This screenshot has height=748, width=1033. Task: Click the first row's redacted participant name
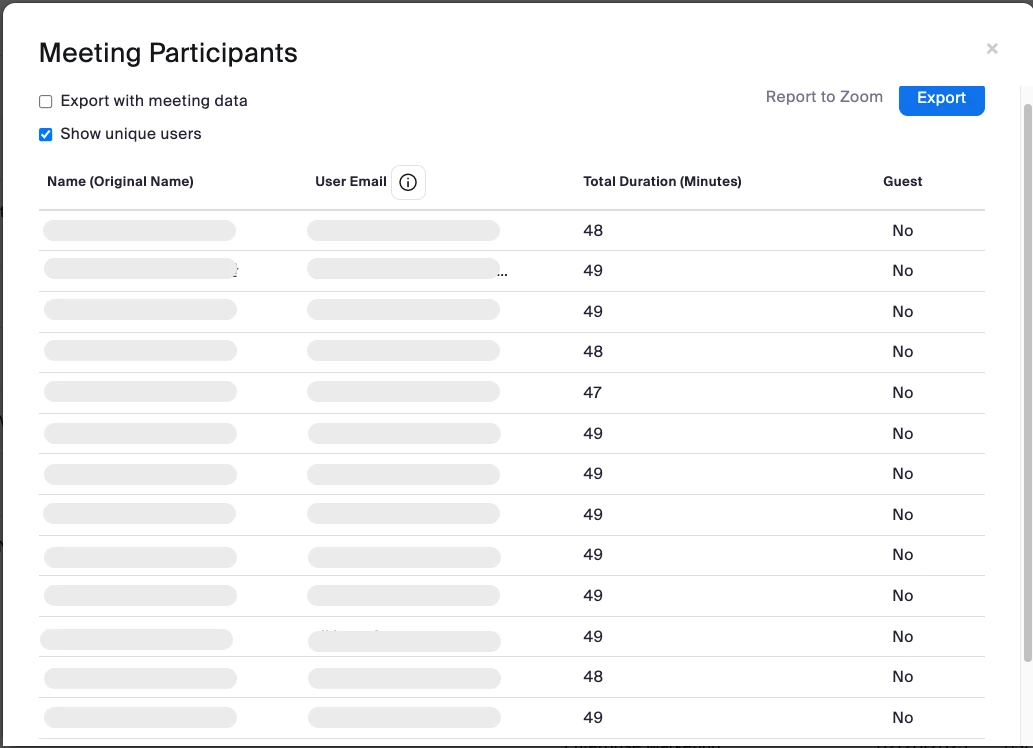coord(139,231)
